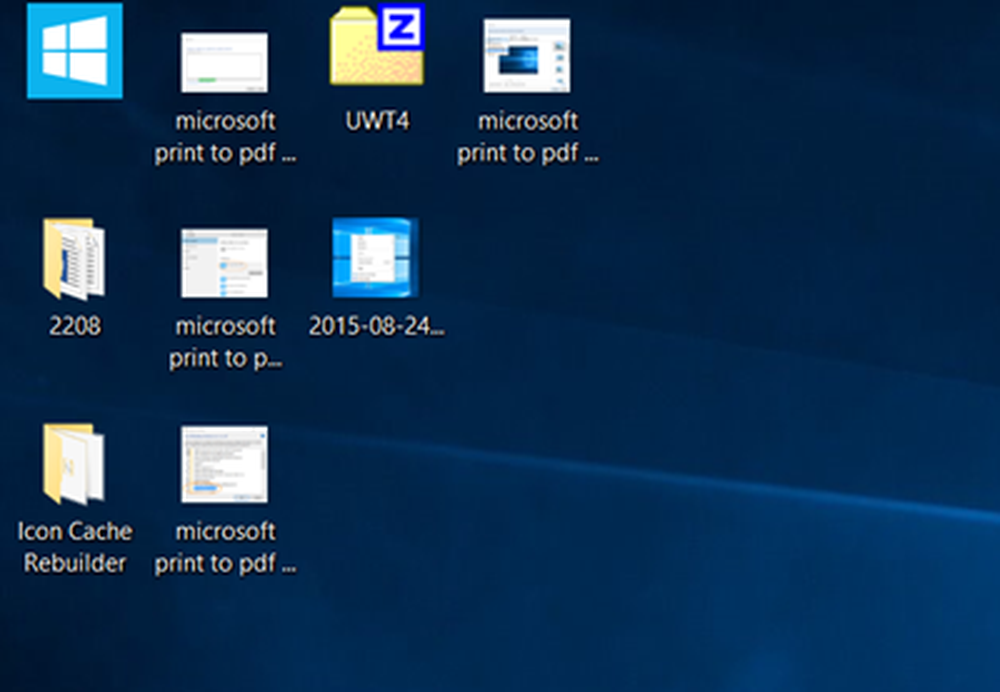
Task: Click the 'microsoft print to pdf' label beside Icon Cache Rebuilder
Action: [x=226, y=547]
